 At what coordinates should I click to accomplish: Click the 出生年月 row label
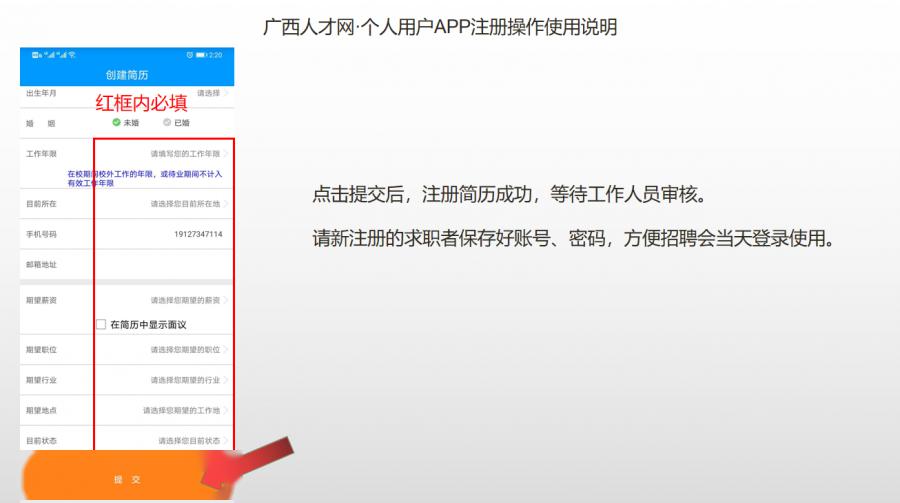pos(41,93)
